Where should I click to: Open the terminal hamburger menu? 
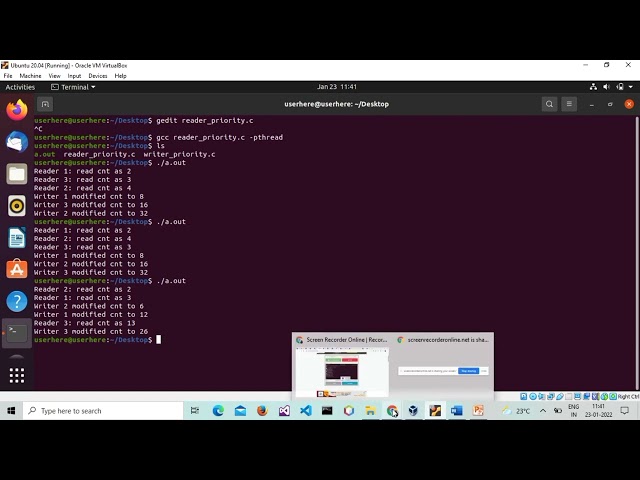pyautogui.click(x=569, y=104)
